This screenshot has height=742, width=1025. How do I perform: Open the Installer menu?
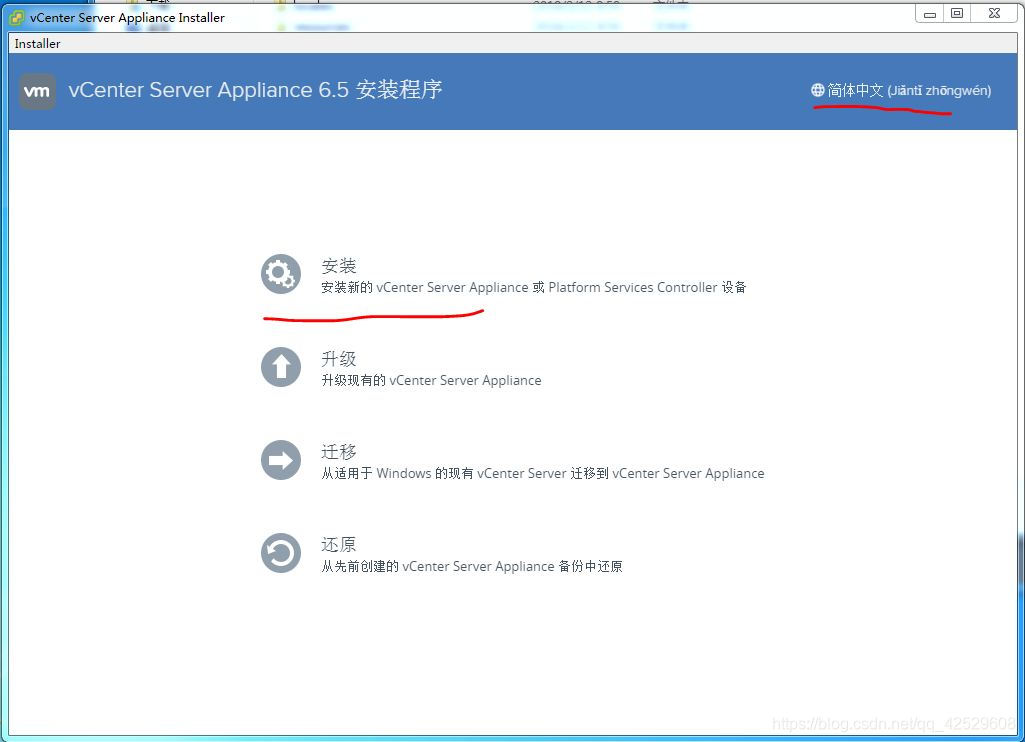(x=37, y=44)
